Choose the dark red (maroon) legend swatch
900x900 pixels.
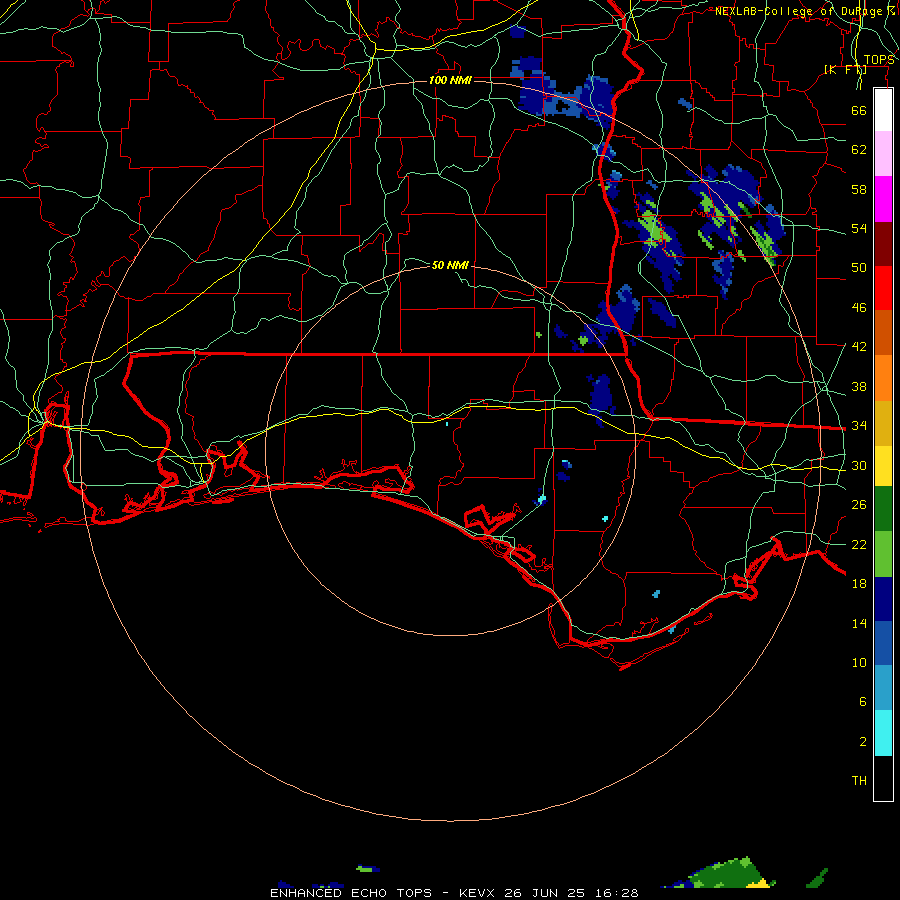pyautogui.click(x=883, y=243)
